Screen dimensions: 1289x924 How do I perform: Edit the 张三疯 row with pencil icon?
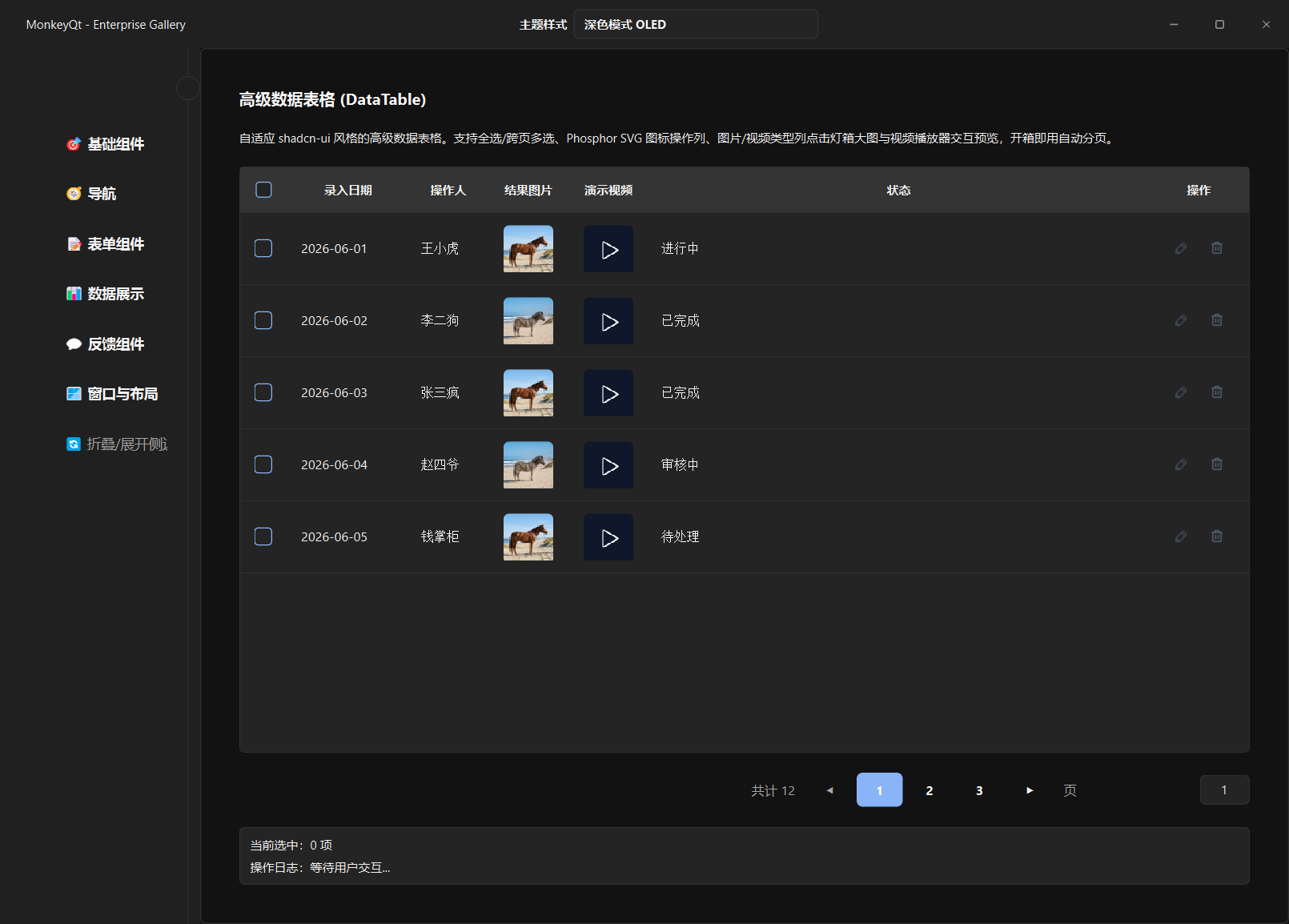1181,392
